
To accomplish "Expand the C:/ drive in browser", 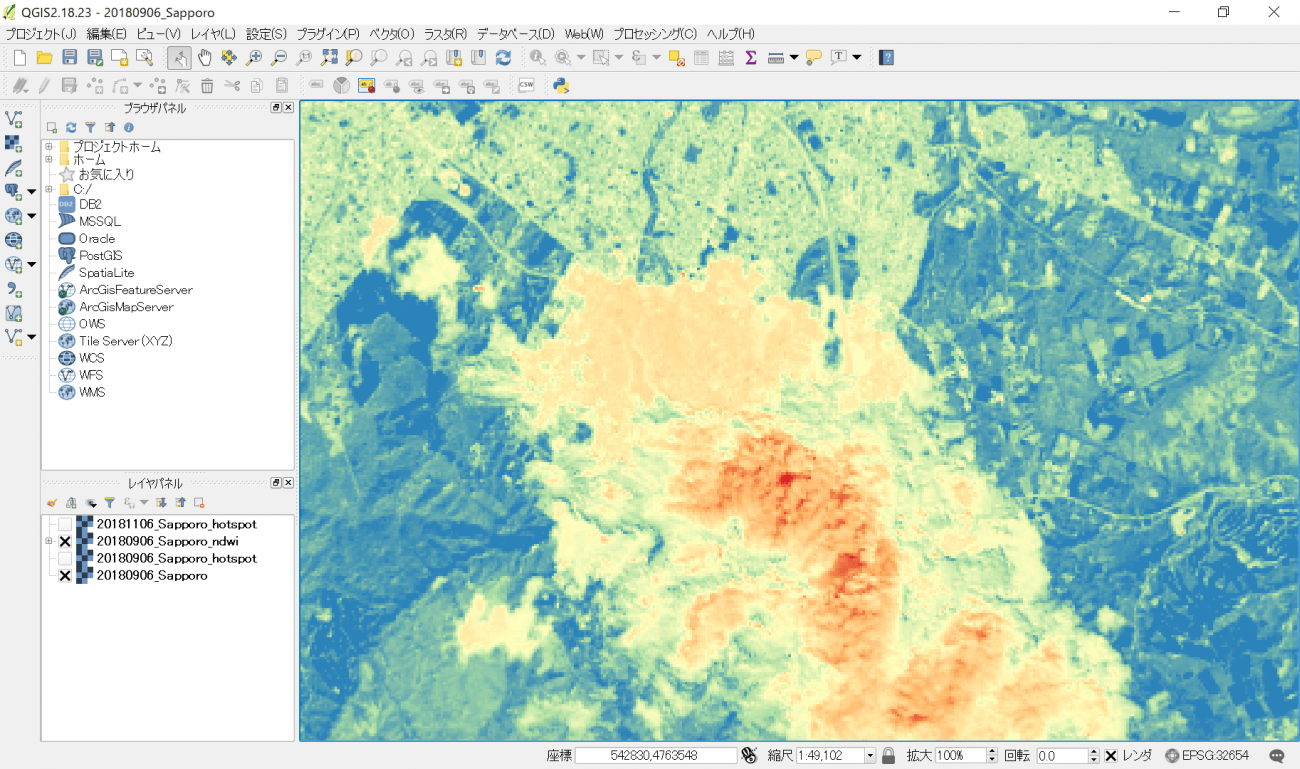I will [x=48, y=189].
